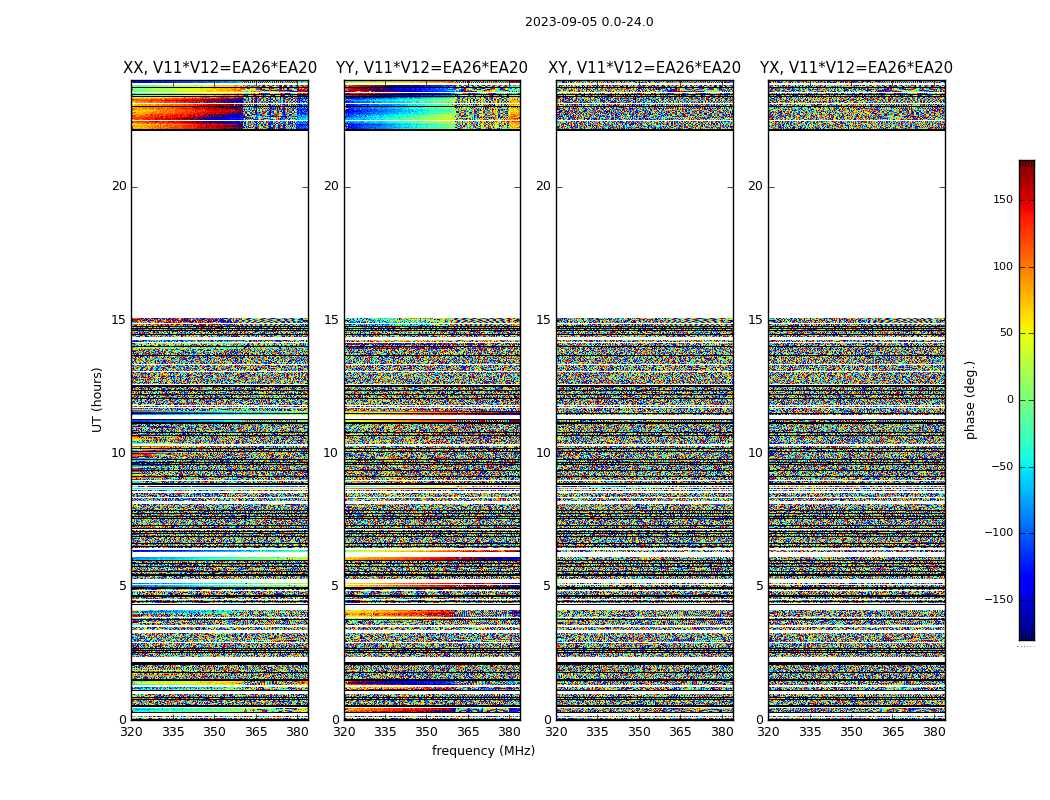
Task: Click the 15 hour tick of XX panel
Action: click(x=119, y=320)
